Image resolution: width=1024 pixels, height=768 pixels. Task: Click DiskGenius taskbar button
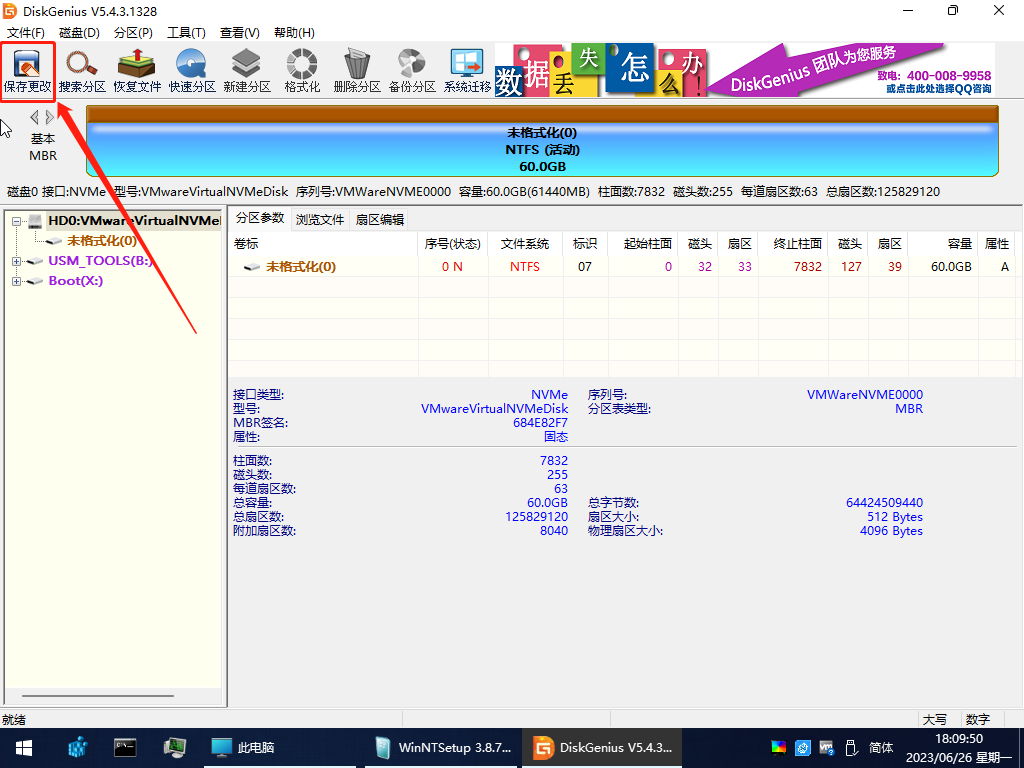(x=602, y=747)
